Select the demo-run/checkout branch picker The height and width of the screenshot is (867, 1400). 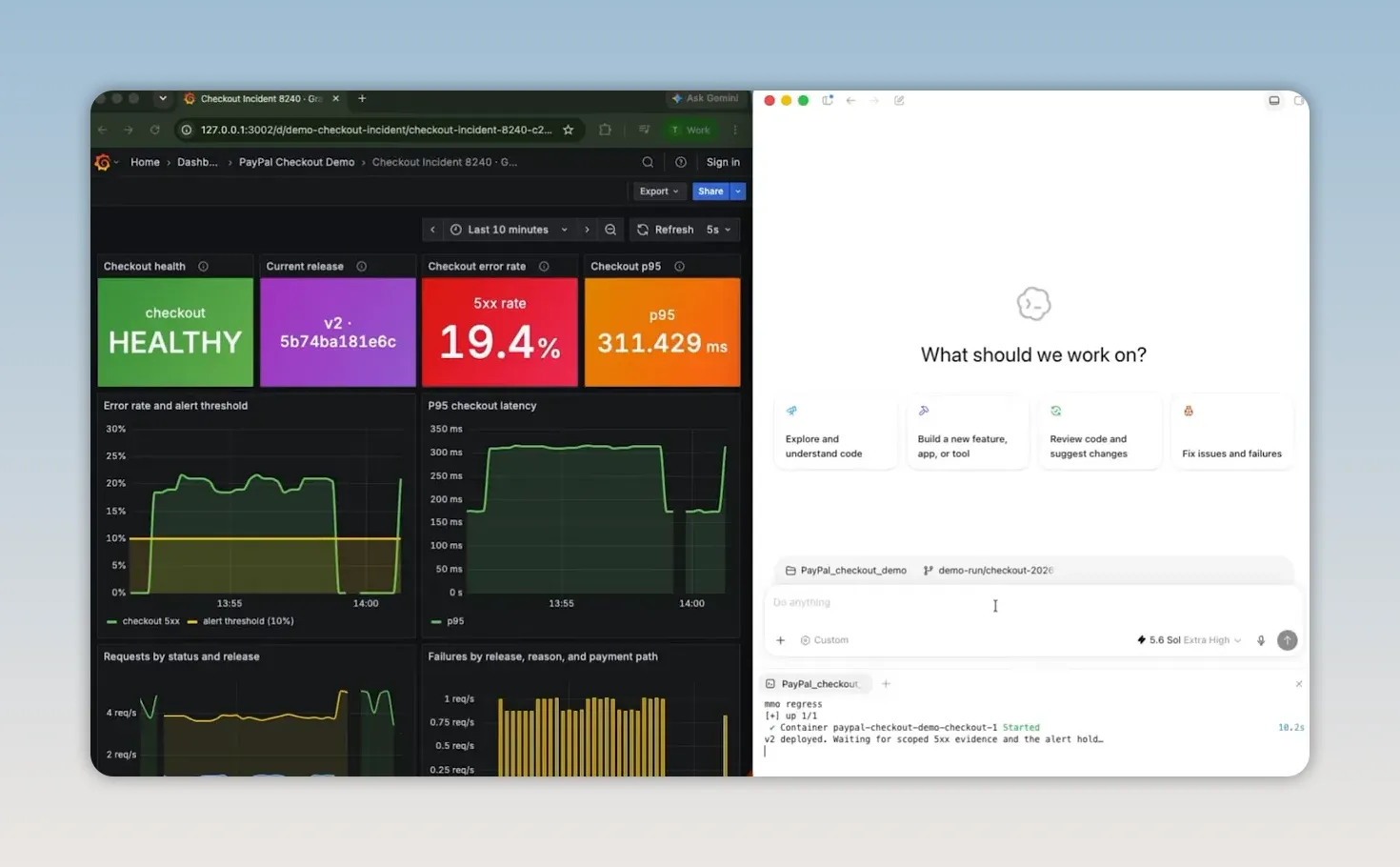click(x=988, y=571)
